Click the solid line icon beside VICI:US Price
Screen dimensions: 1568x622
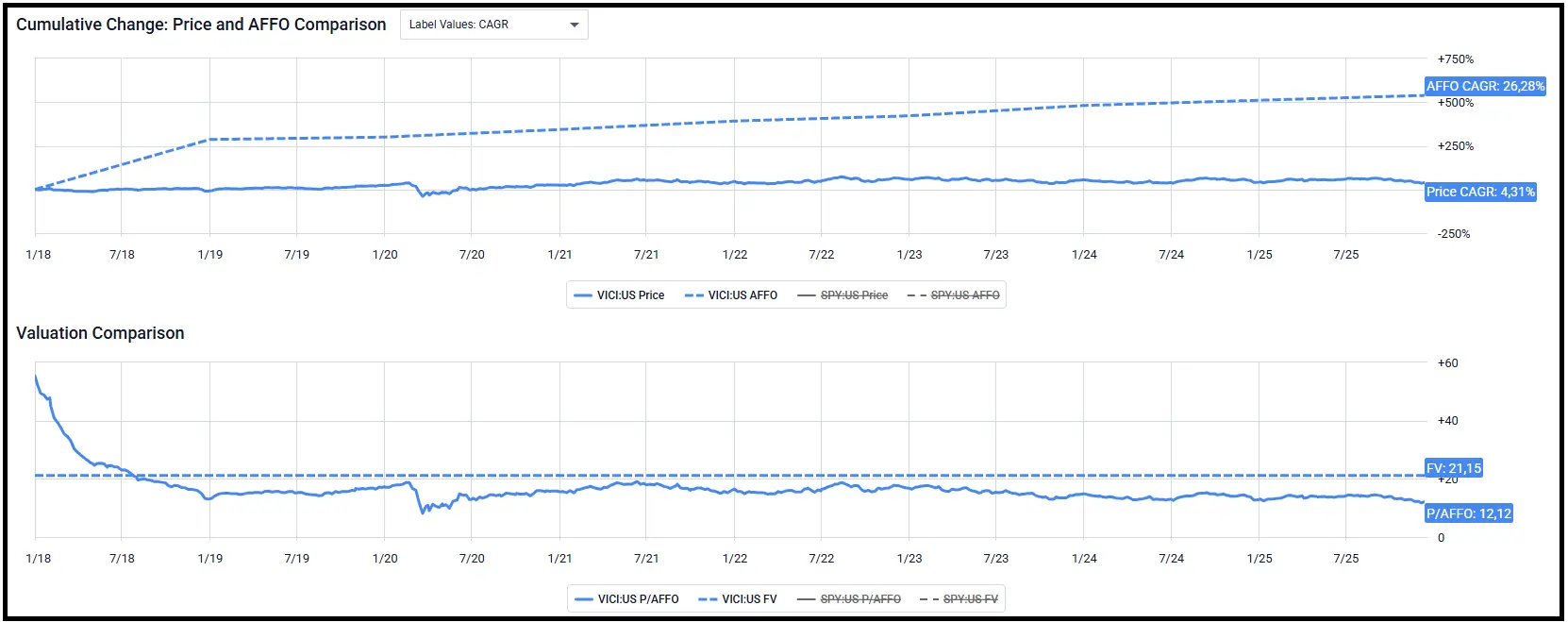pyautogui.click(x=583, y=295)
